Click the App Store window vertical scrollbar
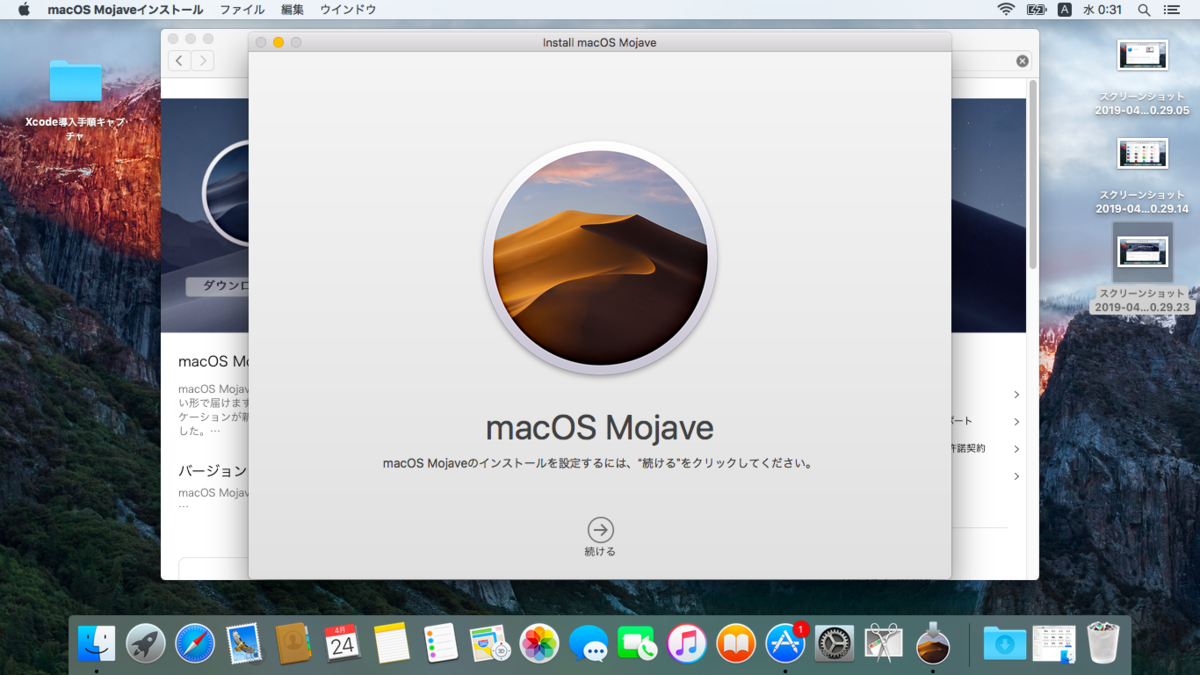 click(1033, 175)
